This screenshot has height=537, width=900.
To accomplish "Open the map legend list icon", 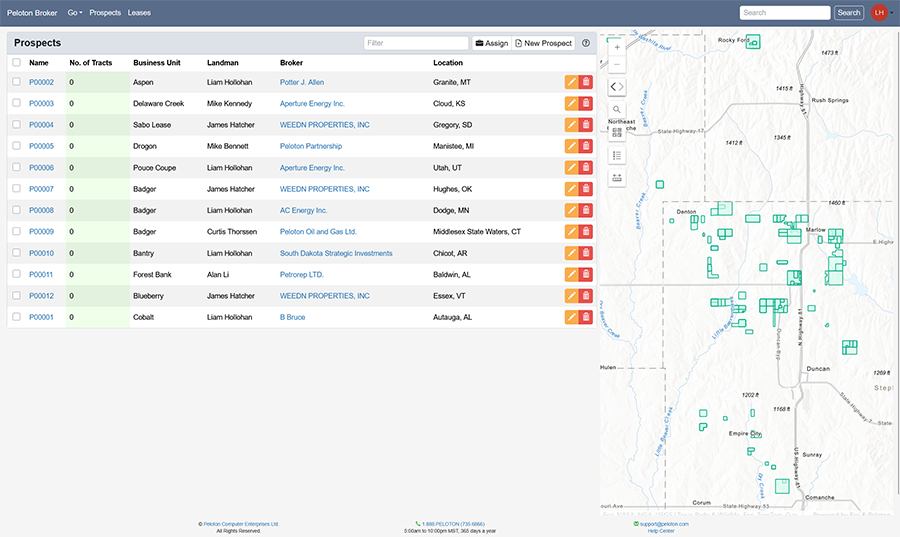I will [617, 155].
